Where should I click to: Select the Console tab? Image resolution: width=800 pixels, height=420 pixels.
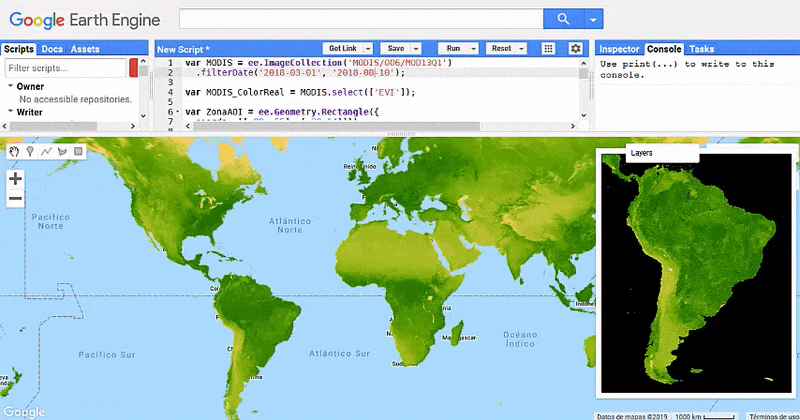point(664,49)
